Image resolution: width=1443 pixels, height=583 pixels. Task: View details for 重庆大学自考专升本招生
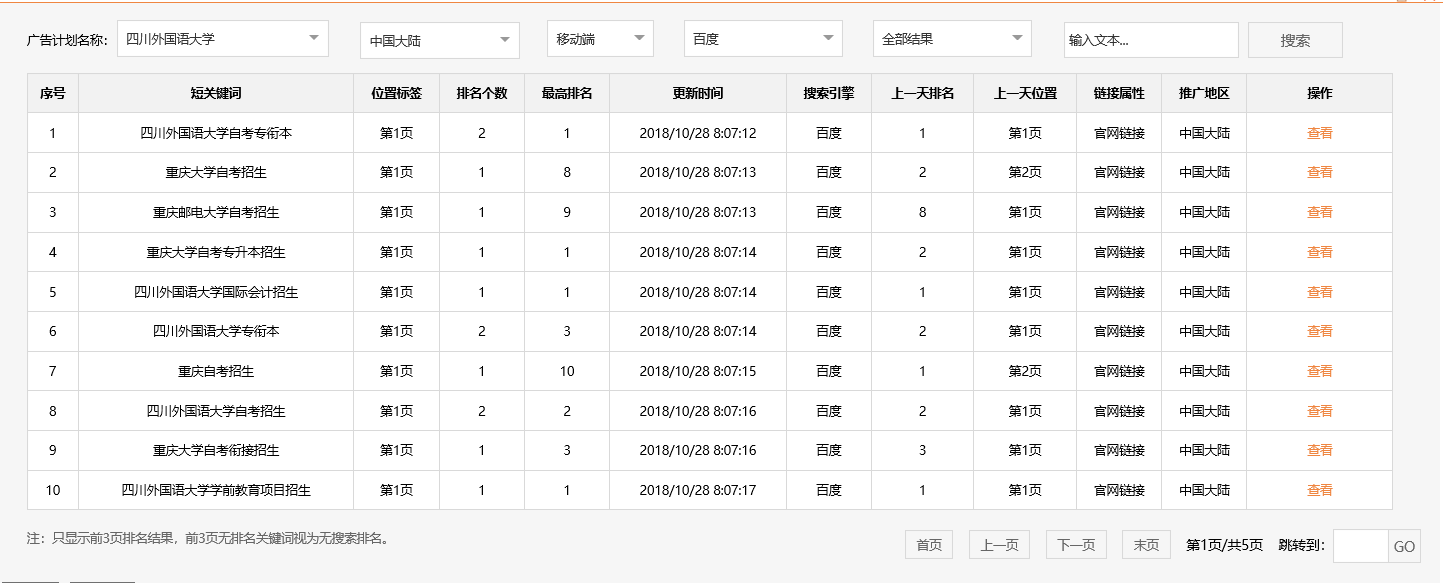[x=1319, y=251]
